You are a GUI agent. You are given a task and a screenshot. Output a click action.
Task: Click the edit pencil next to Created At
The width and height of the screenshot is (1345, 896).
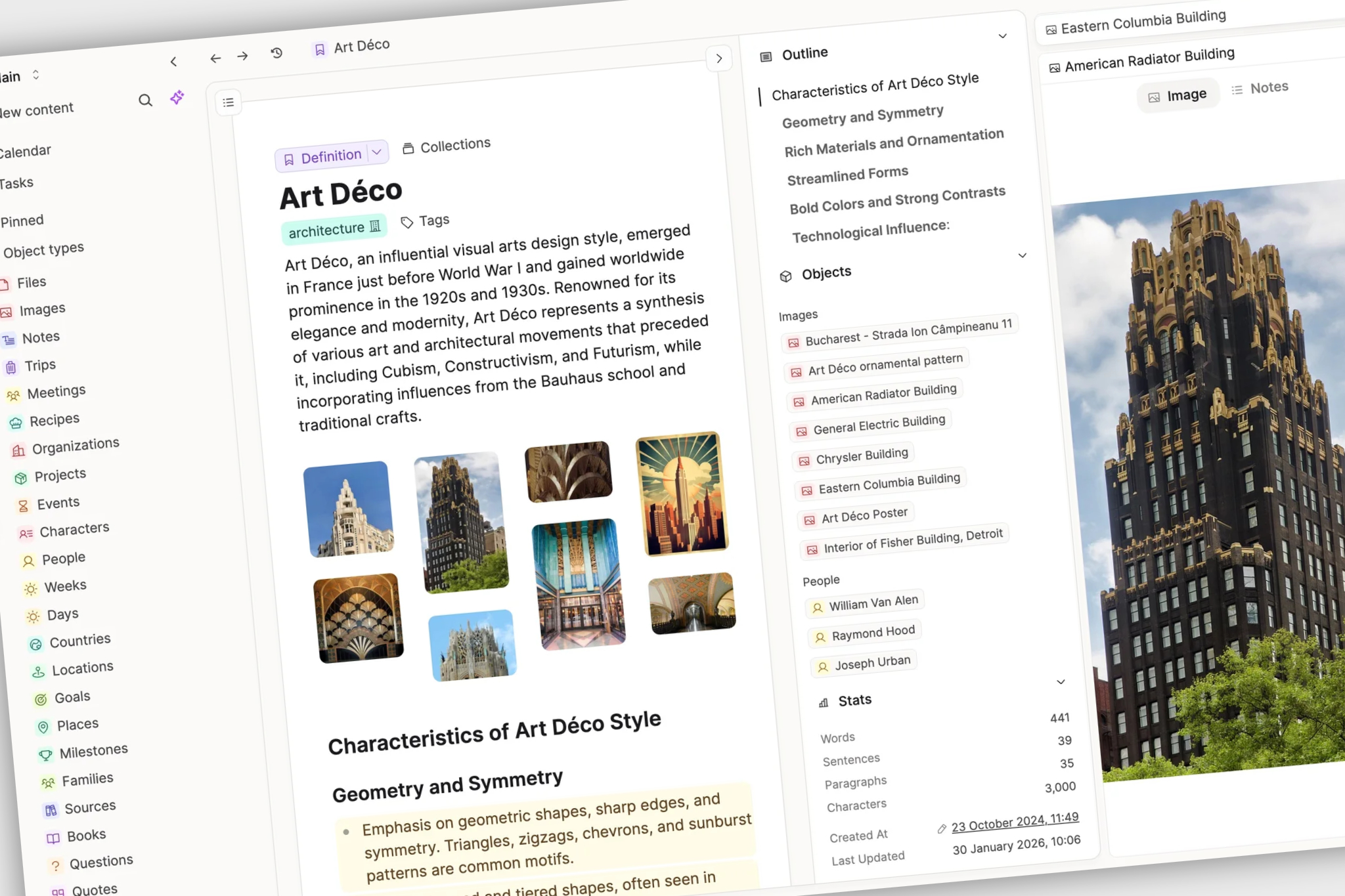point(942,828)
